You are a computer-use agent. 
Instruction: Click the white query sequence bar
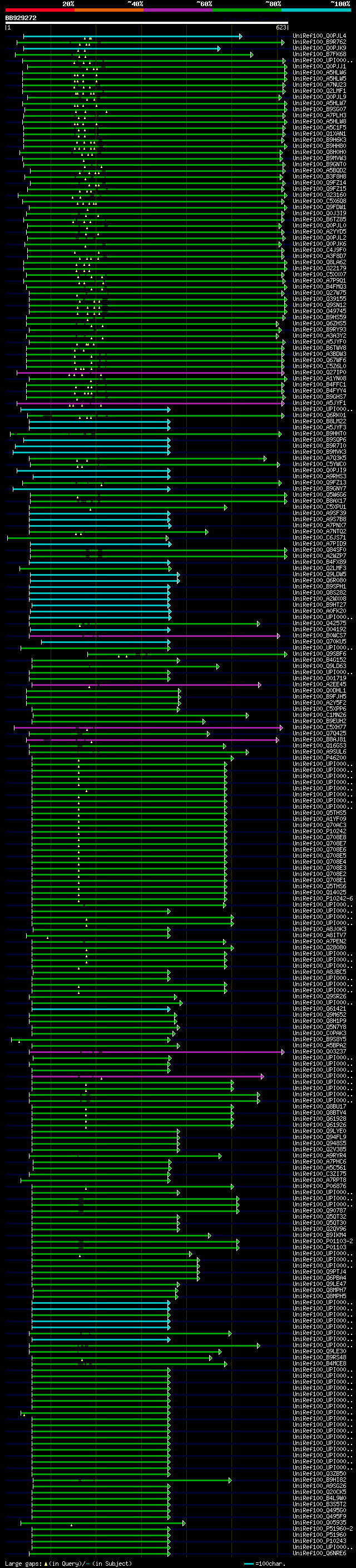[x=147, y=23]
